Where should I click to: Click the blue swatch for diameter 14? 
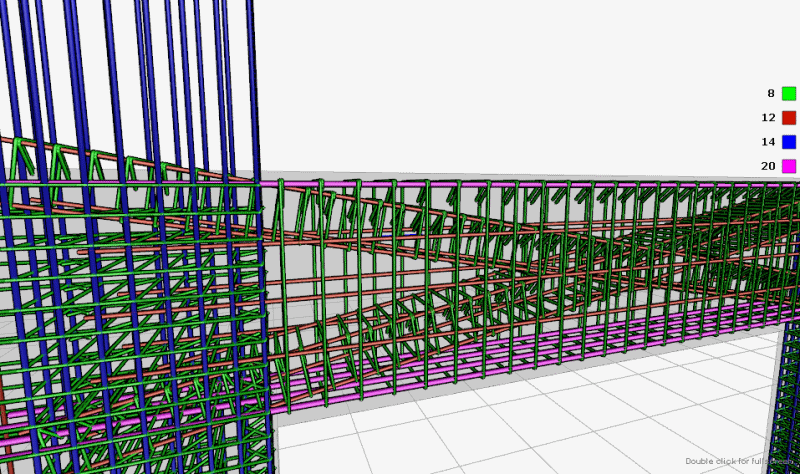(x=789, y=142)
